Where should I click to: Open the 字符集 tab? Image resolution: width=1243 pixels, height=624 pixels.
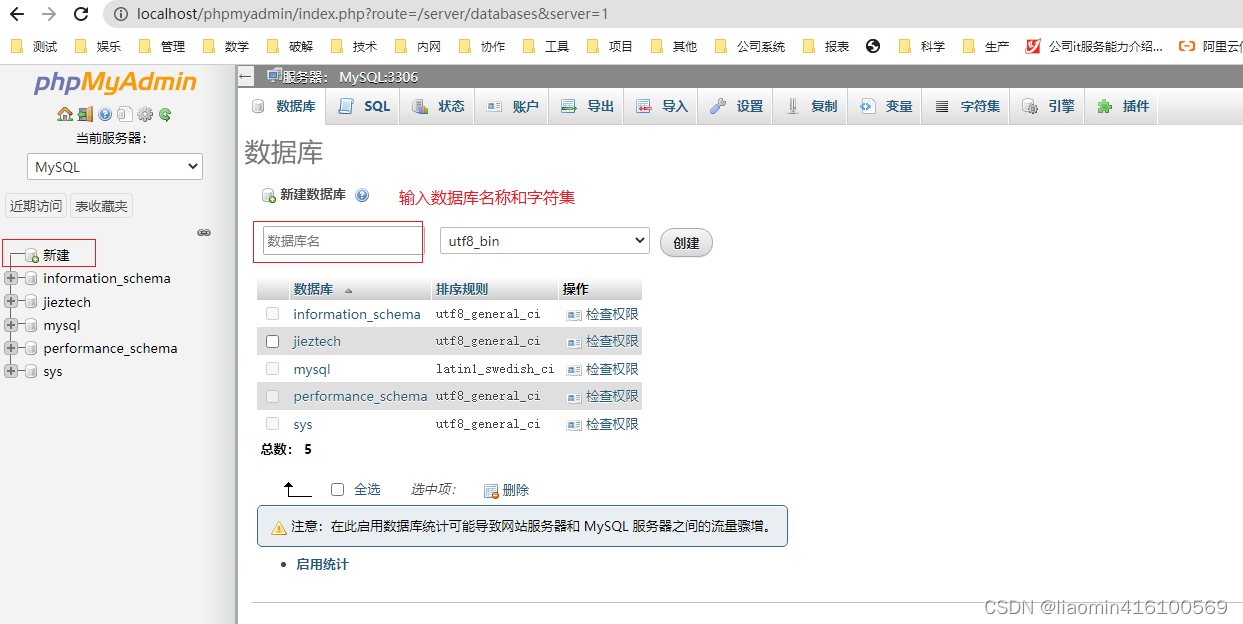pos(967,106)
